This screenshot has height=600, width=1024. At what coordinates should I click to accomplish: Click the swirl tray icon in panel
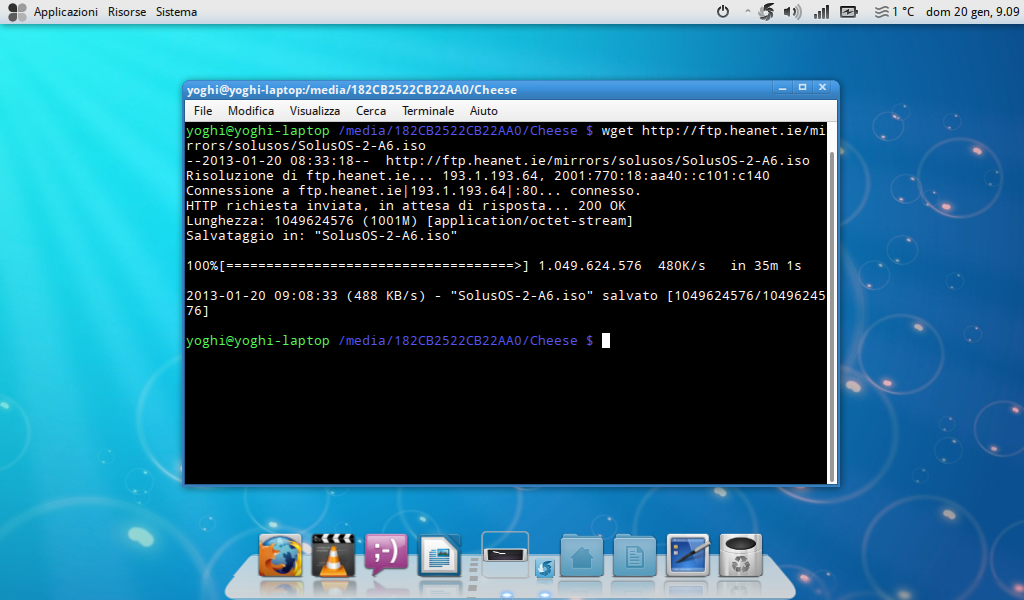pos(767,12)
